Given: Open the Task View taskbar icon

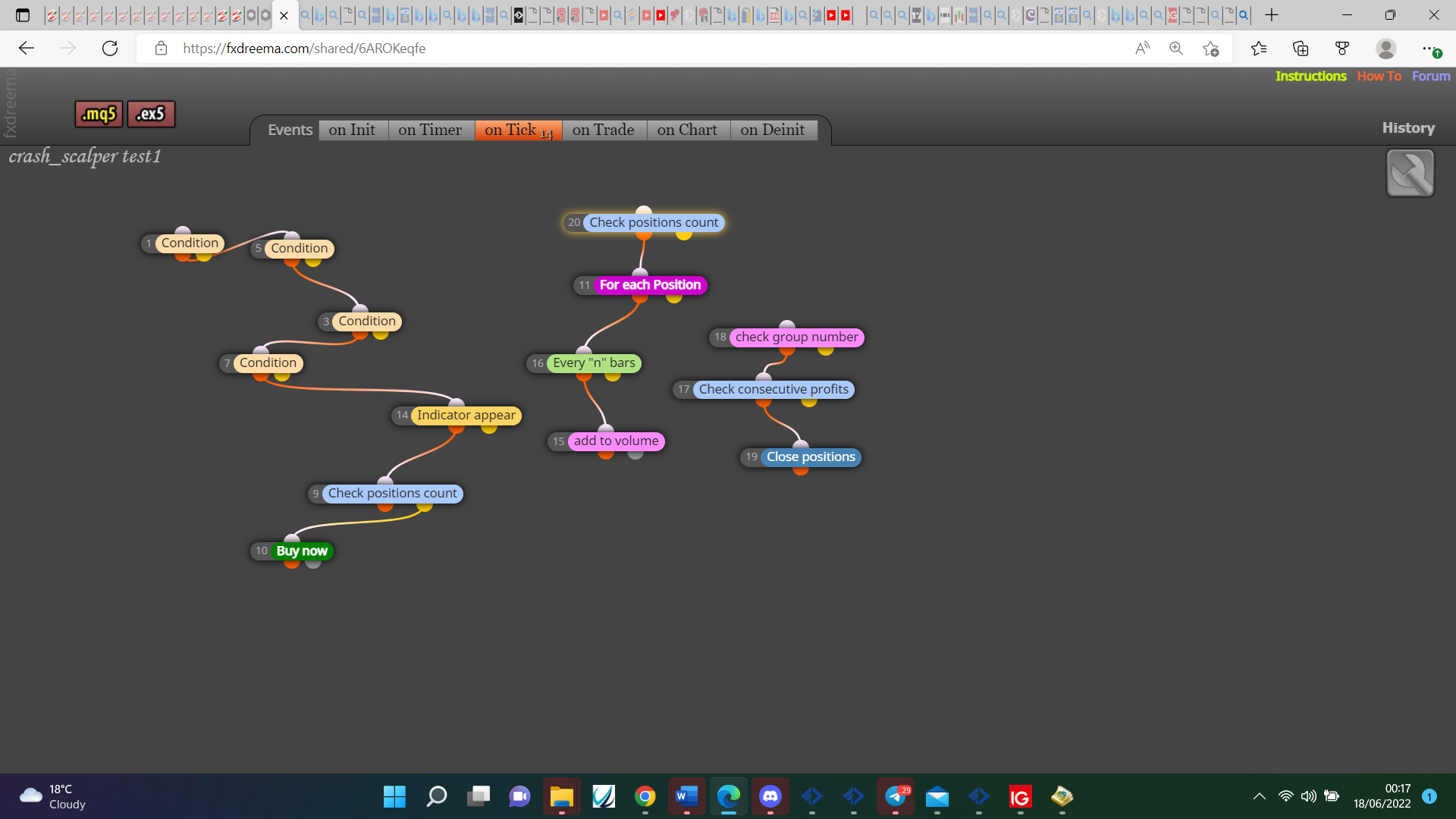Looking at the screenshot, I should tap(478, 796).
